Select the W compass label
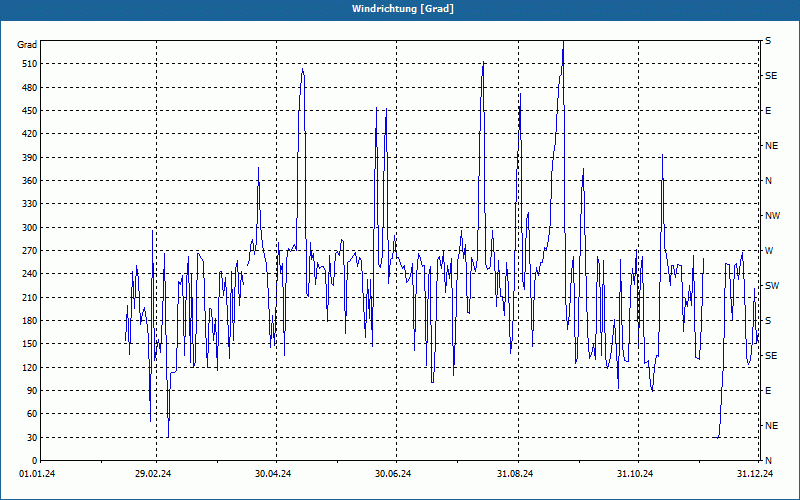The width and height of the screenshot is (800, 500). tap(769, 251)
